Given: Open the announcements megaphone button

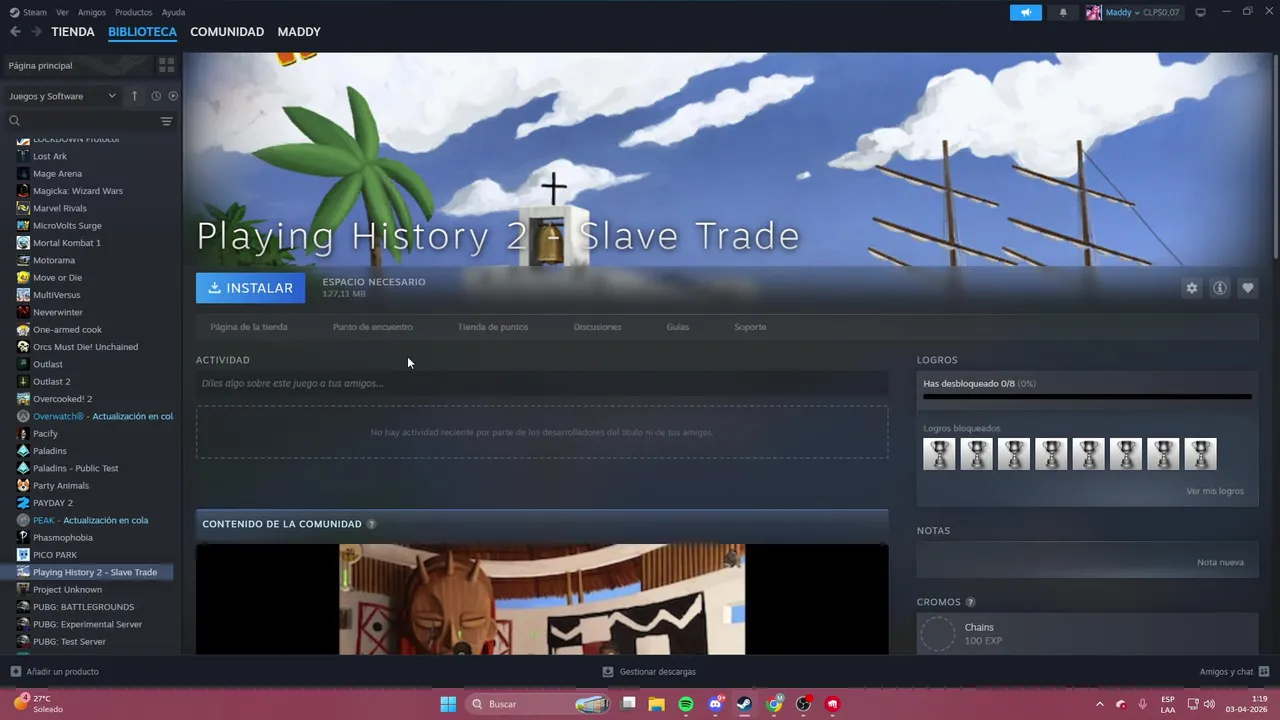Looking at the screenshot, I should [x=1025, y=12].
